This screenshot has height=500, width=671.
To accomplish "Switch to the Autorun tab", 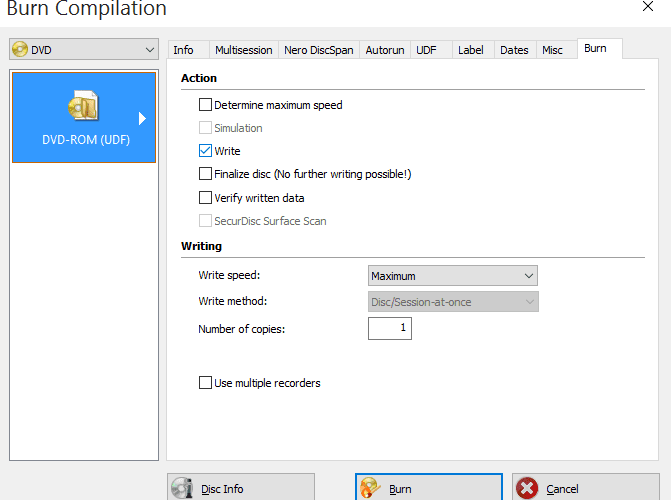I will point(385,50).
